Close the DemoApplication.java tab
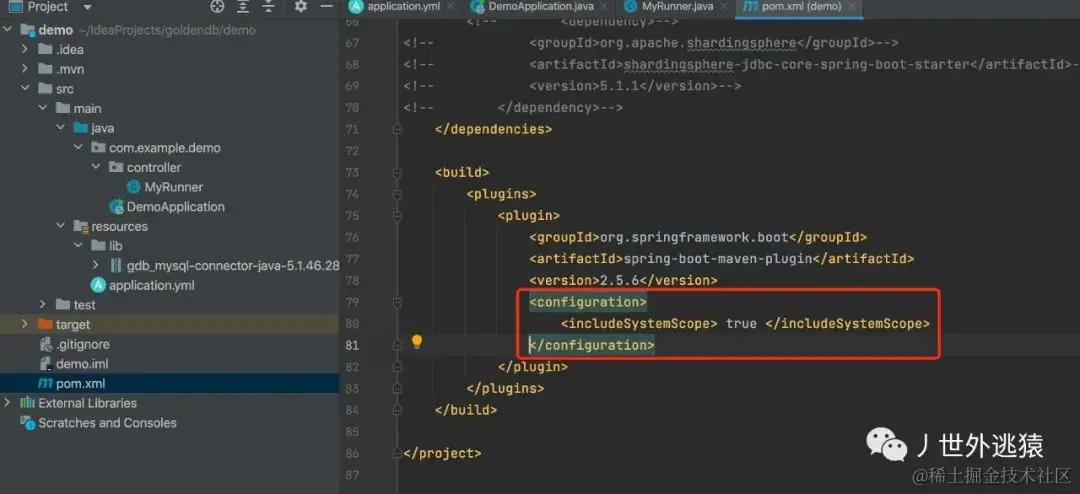Viewport: 1080px width, 494px height. coord(603,6)
